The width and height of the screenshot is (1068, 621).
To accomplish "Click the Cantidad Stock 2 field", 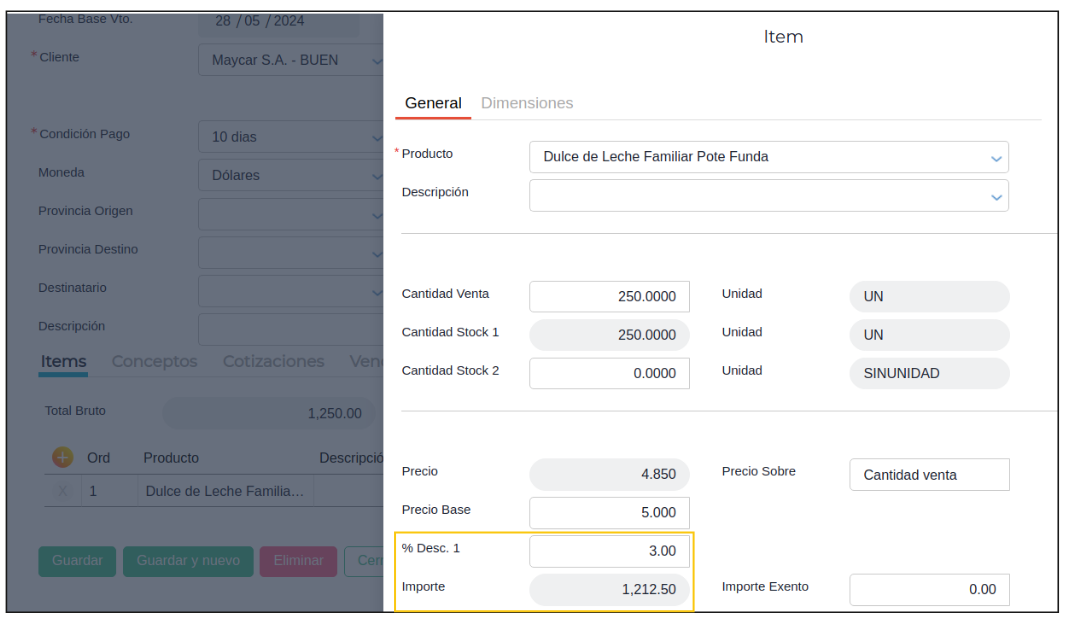I will [609, 373].
